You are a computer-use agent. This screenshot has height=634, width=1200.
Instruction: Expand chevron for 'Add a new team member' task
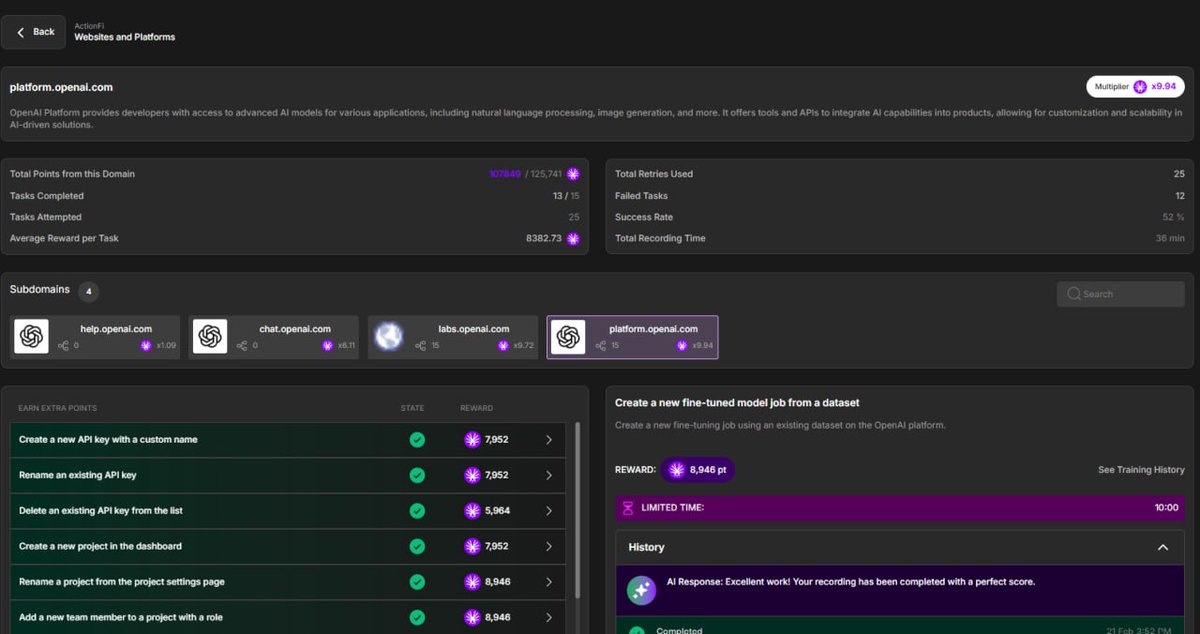pos(548,617)
